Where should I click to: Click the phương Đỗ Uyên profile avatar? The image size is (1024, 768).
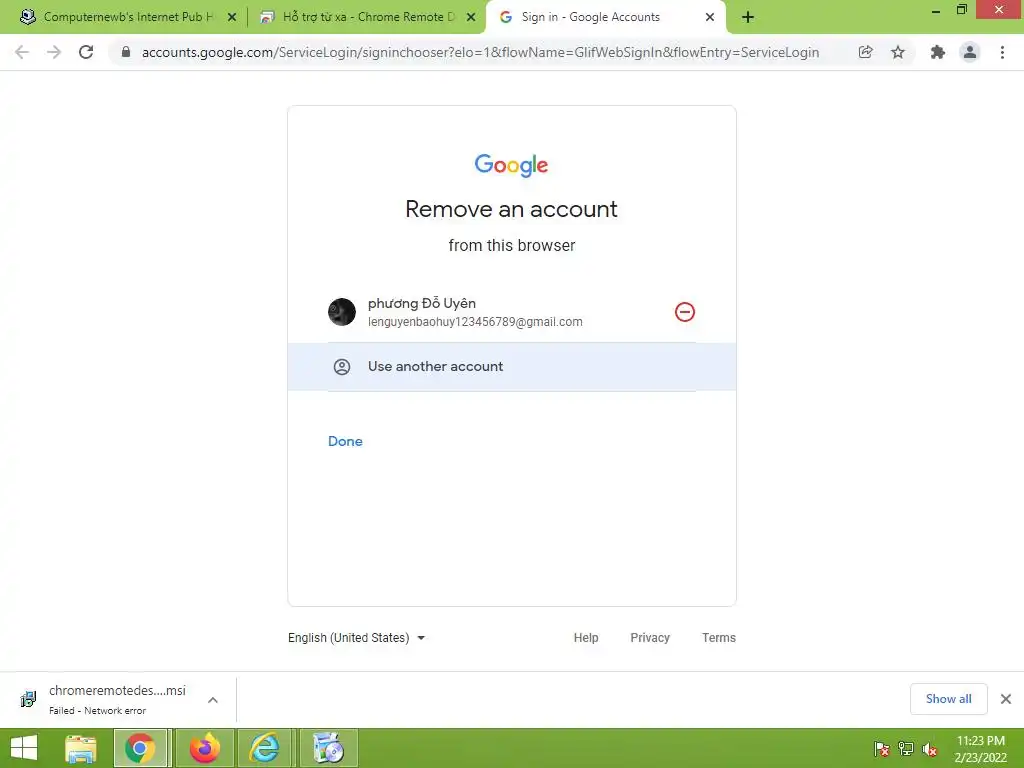click(342, 312)
